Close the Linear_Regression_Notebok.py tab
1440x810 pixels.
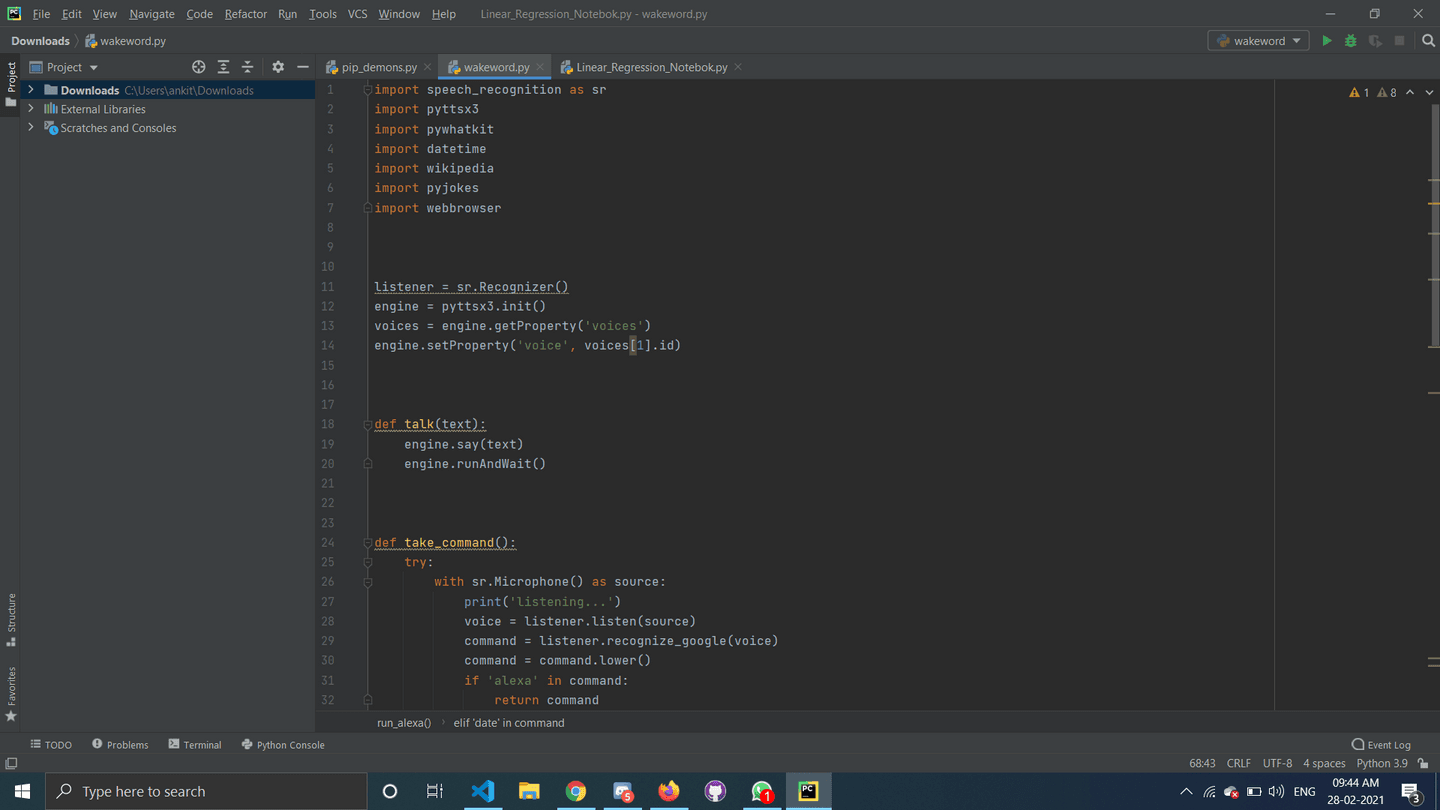(738, 67)
